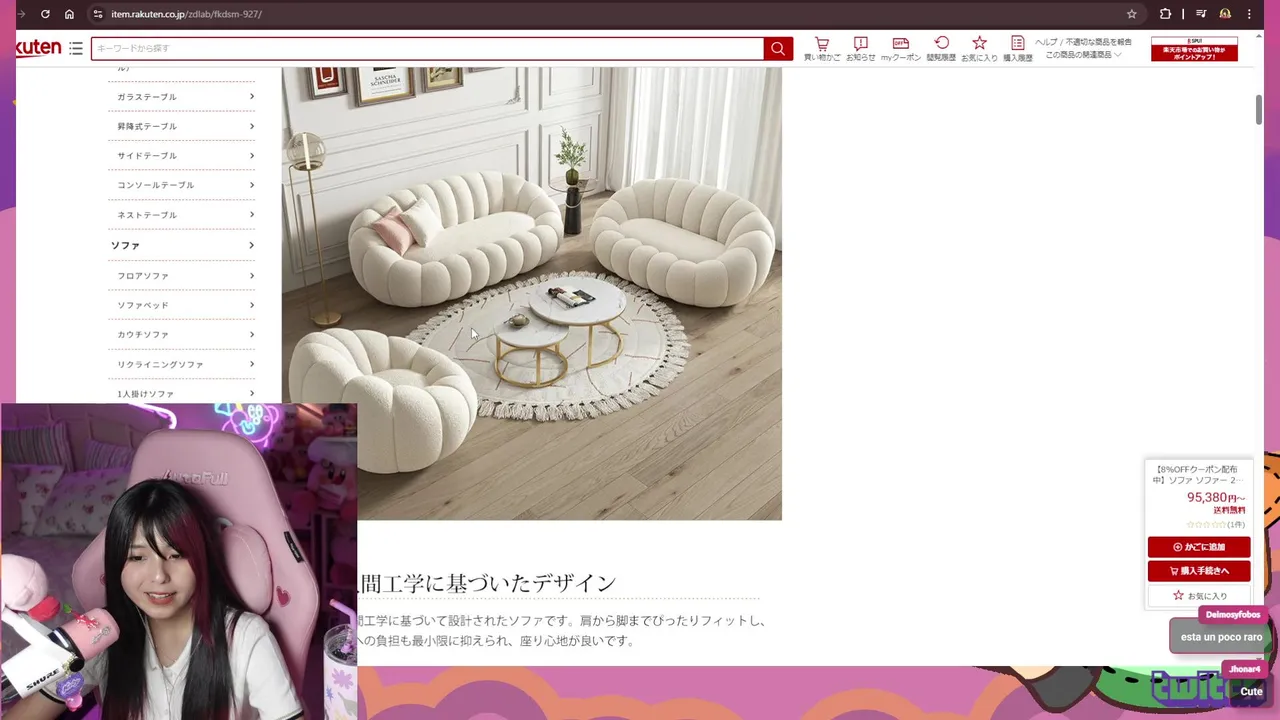Image resolution: width=1280 pixels, height=720 pixels.
Task: Open media controls icon in browser toolbar
Action: [1201, 14]
